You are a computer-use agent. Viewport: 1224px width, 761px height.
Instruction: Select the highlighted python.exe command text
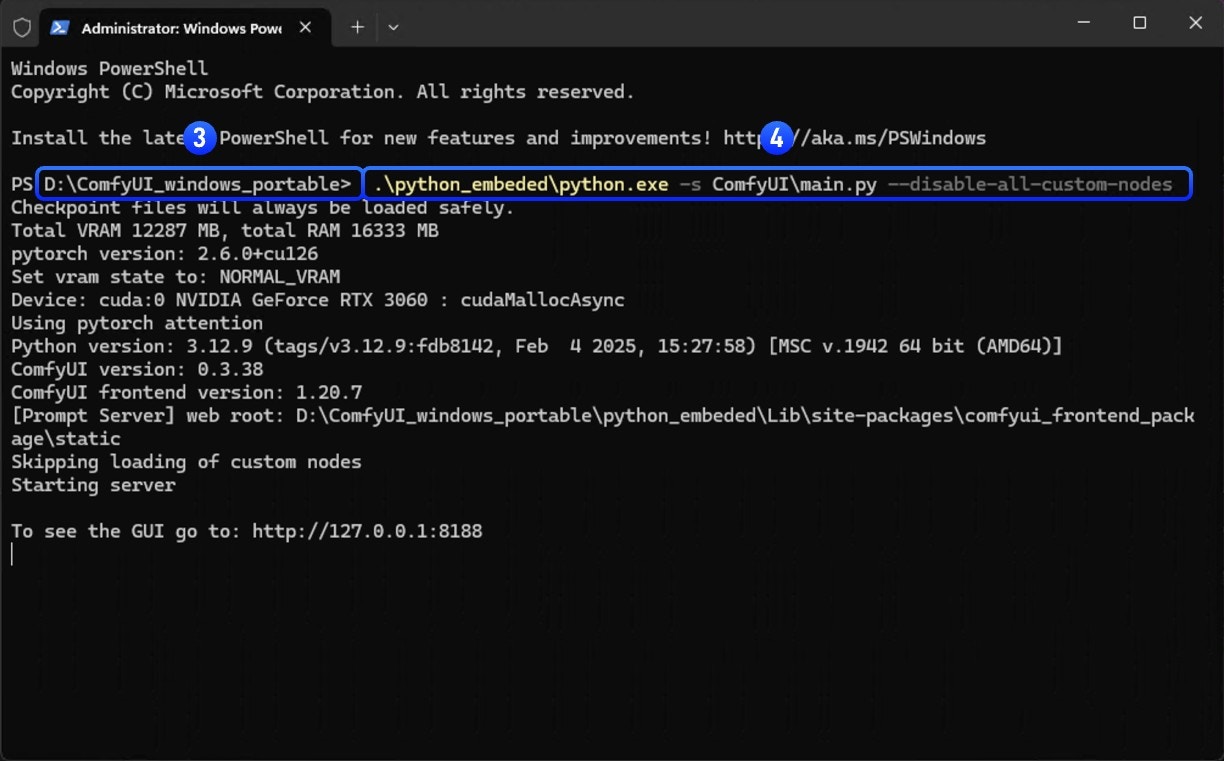tap(520, 183)
